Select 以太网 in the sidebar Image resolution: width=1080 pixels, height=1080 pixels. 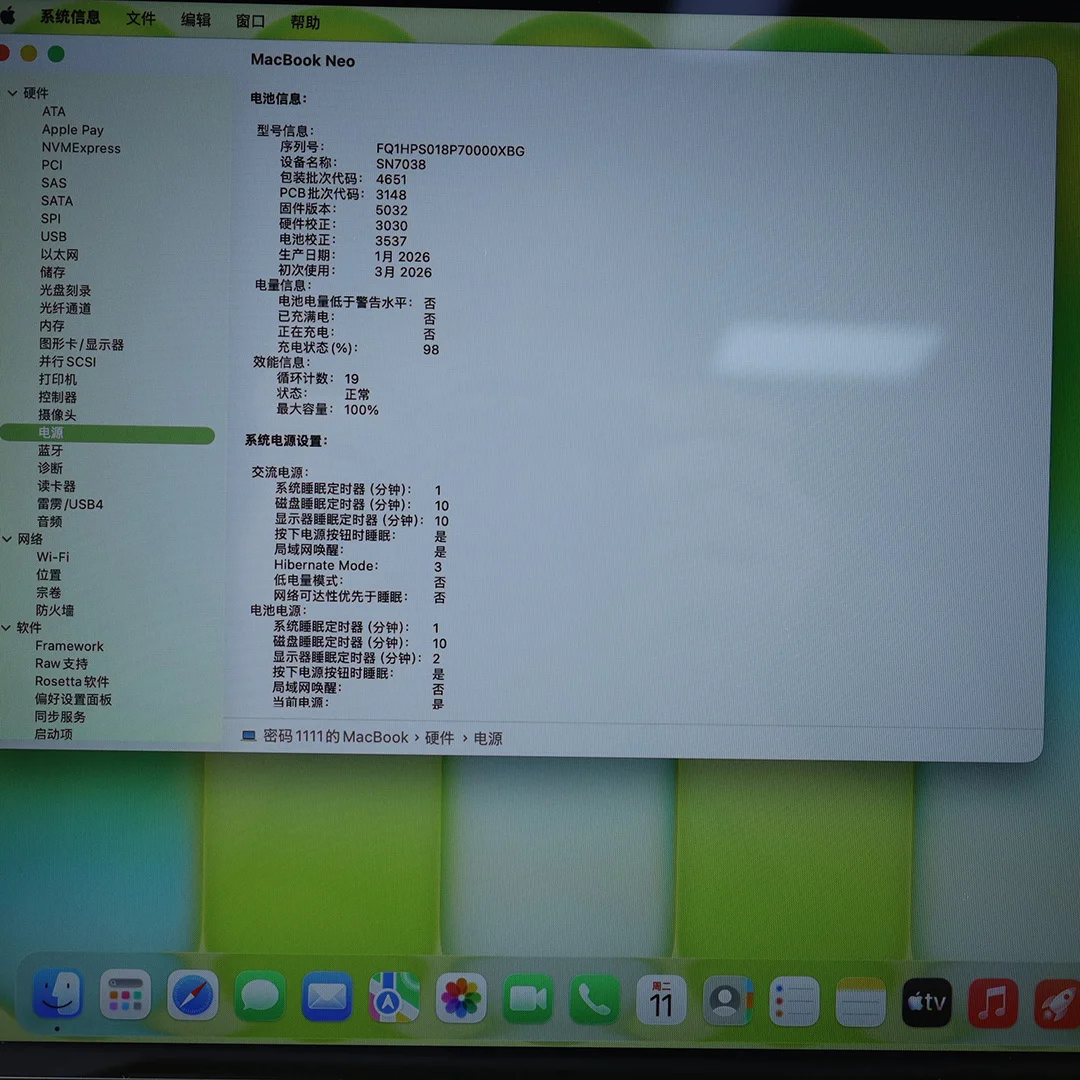tap(59, 254)
